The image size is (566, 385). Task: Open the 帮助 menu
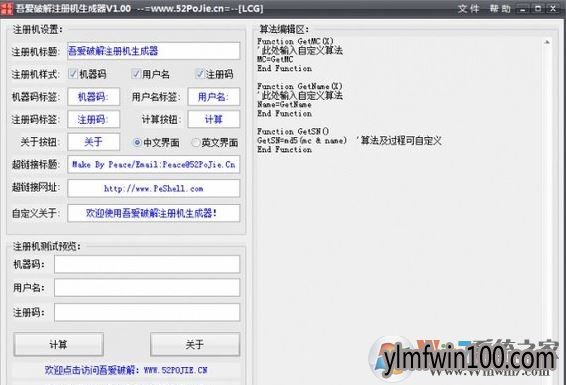500,8
